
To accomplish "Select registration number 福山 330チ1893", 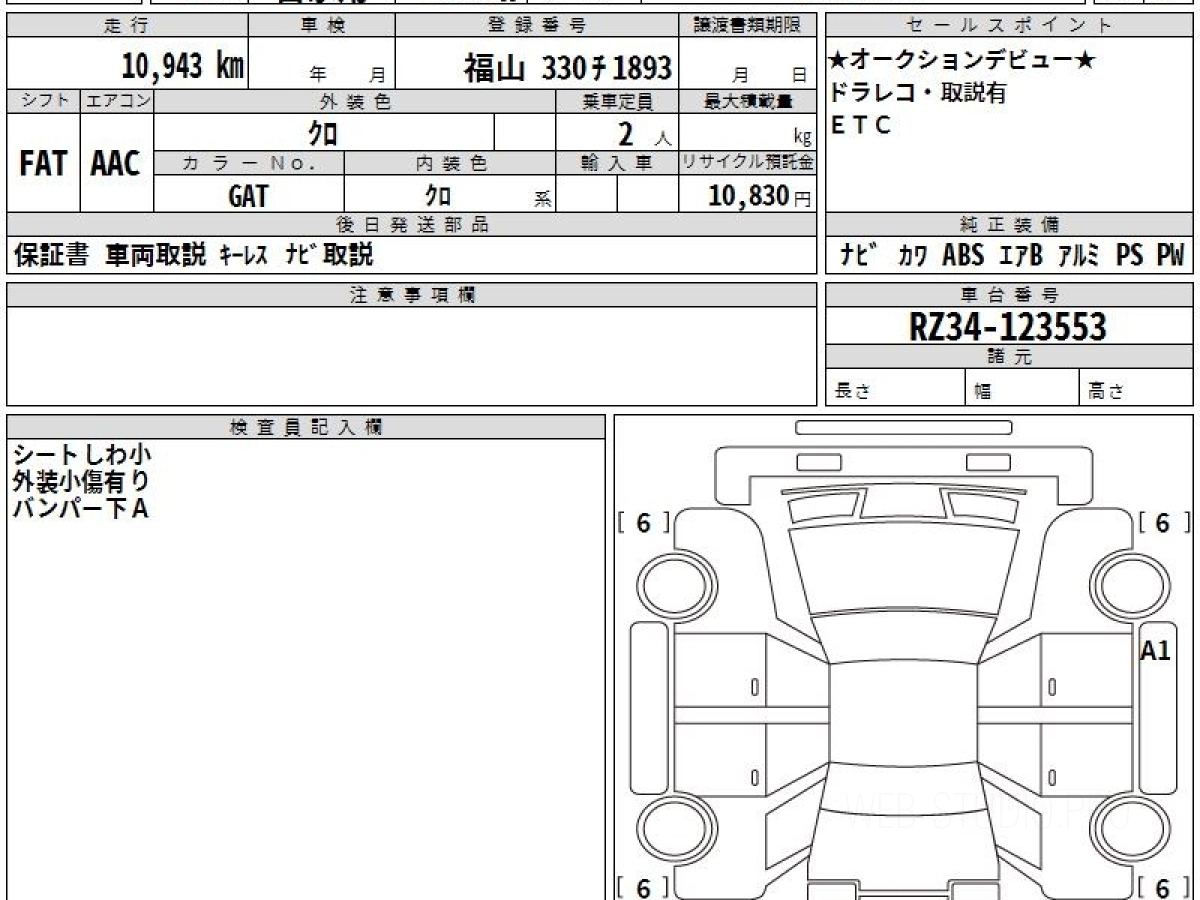I will pyautogui.click(x=567, y=68).
